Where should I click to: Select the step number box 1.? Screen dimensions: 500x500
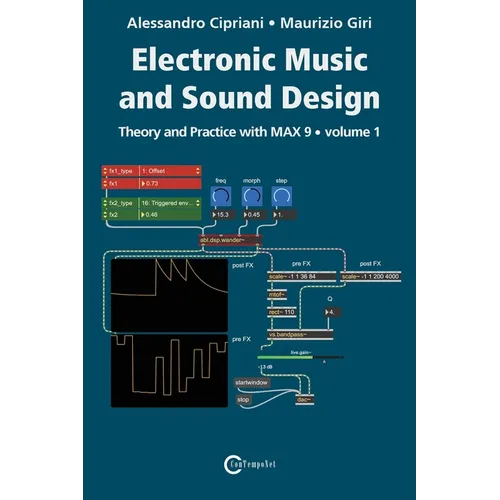tap(284, 215)
